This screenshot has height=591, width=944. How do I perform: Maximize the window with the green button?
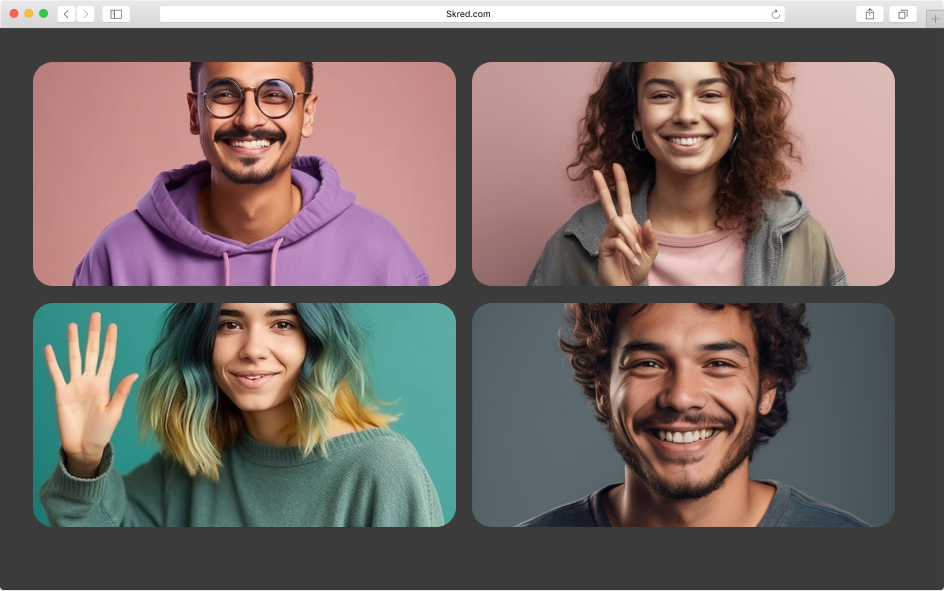coord(43,13)
